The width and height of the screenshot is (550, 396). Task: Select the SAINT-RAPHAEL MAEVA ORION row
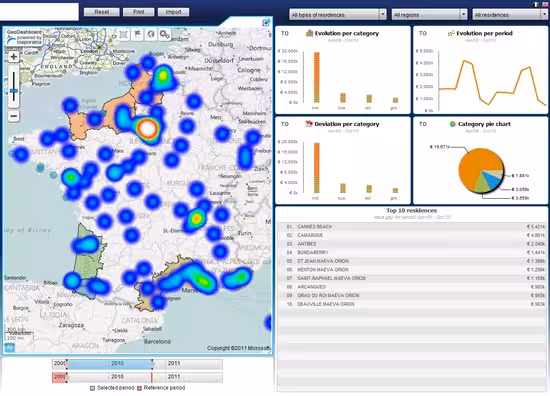pos(412,278)
